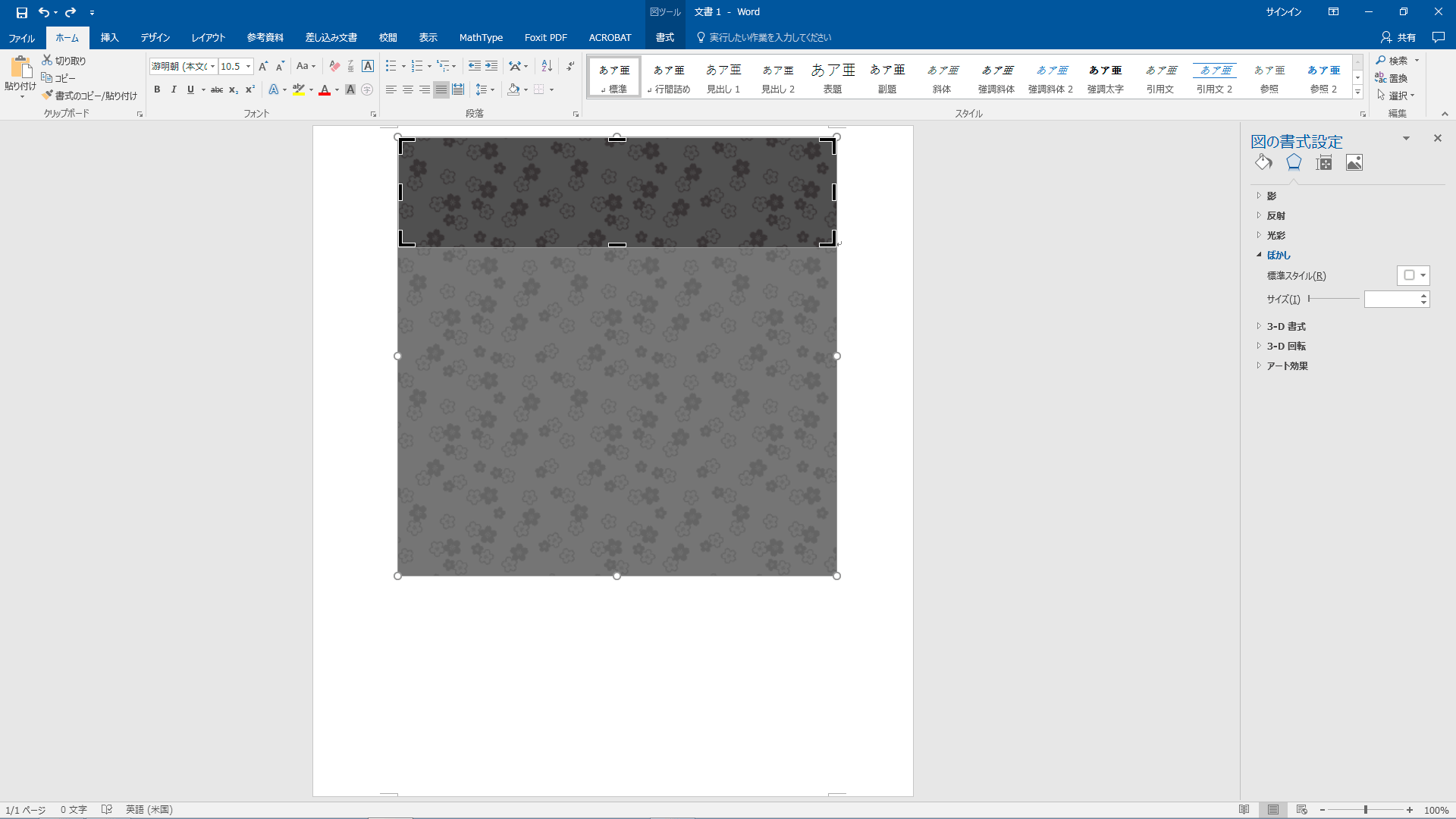This screenshot has height=819, width=1456.
Task: Open the References (参考資料) tab
Action: 265,37
